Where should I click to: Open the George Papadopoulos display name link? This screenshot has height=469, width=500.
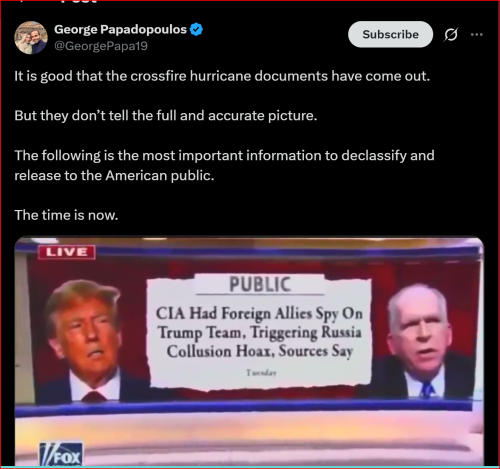pyautogui.click(x=120, y=29)
